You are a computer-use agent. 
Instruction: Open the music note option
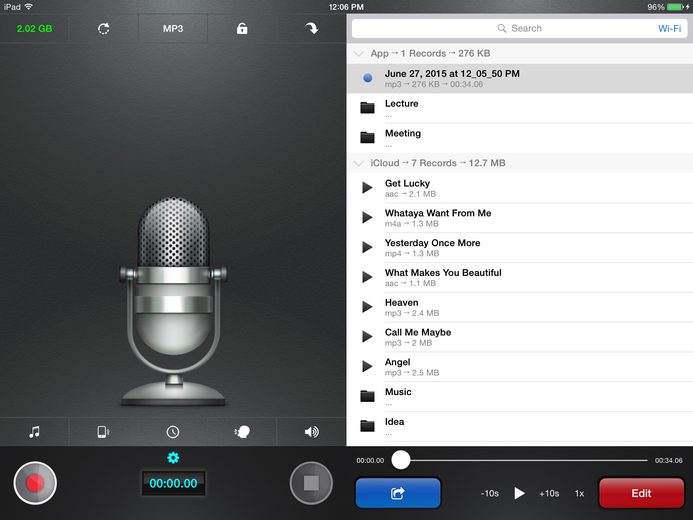[x=34, y=432]
